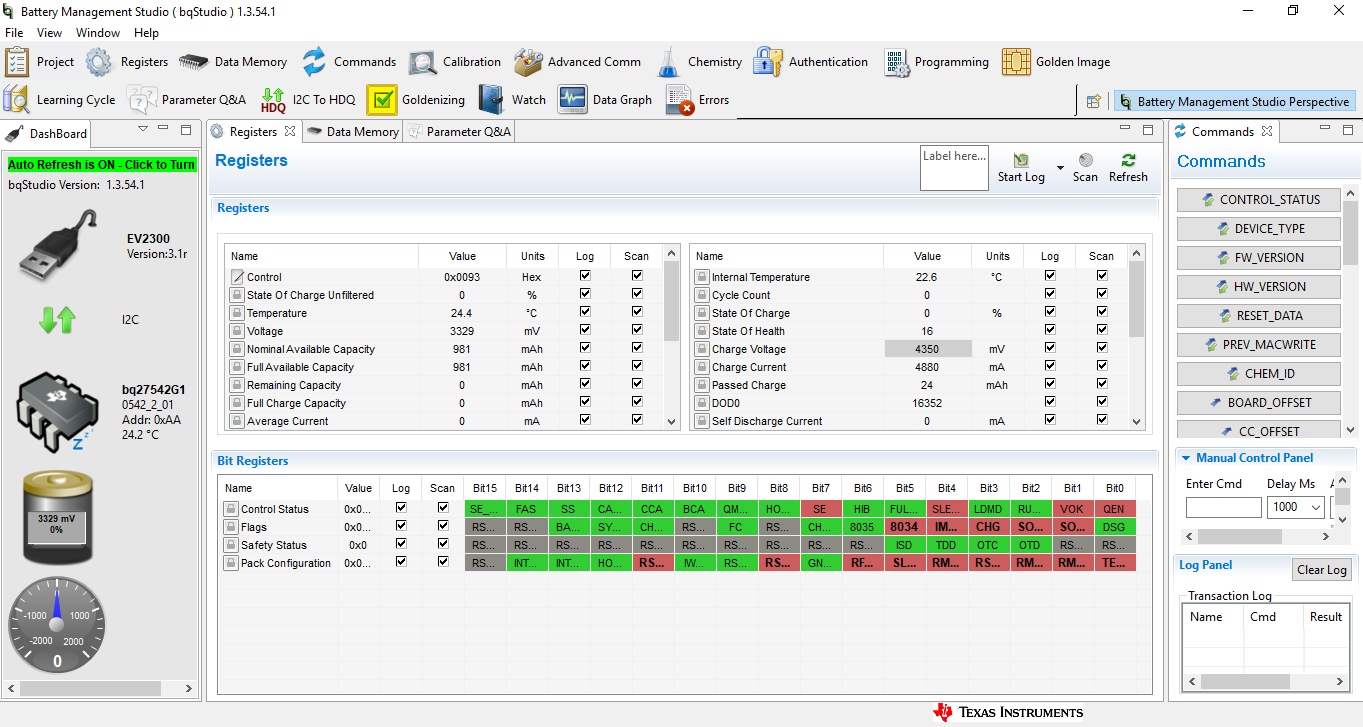Open the Errors tool

click(x=680, y=100)
